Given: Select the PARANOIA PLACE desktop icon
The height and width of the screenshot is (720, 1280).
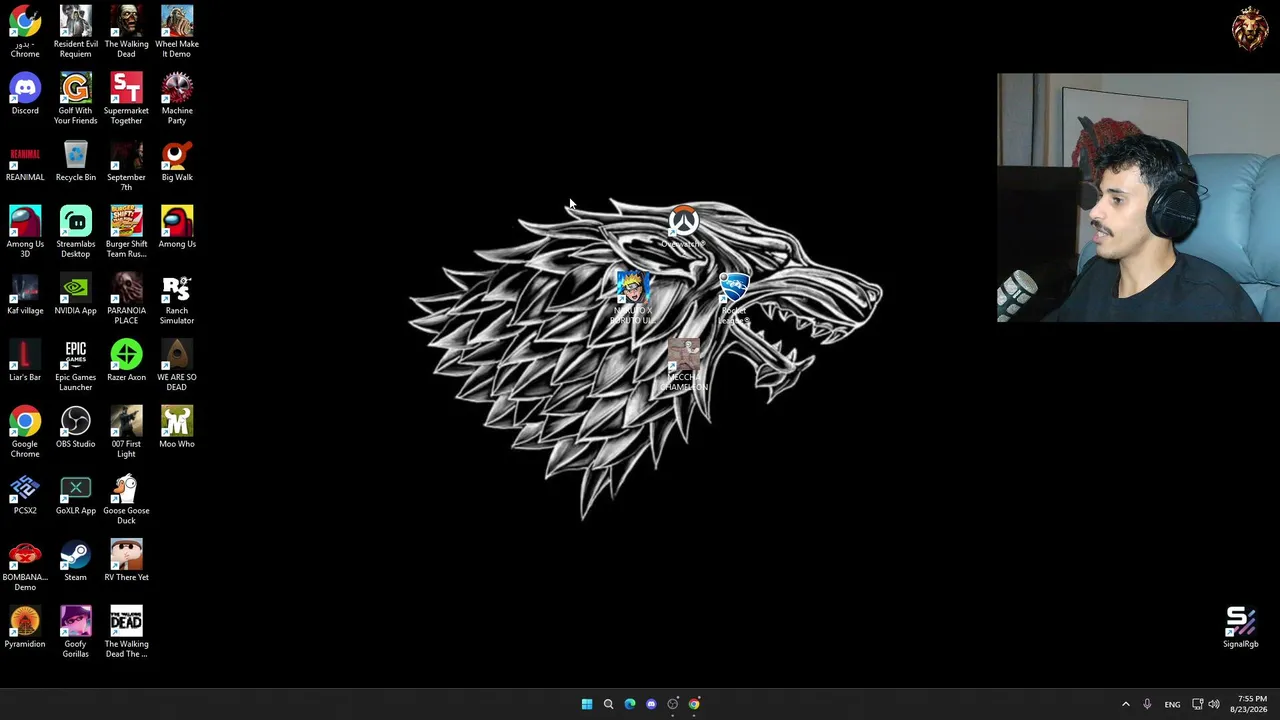Looking at the screenshot, I should click(x=126, y=298).
